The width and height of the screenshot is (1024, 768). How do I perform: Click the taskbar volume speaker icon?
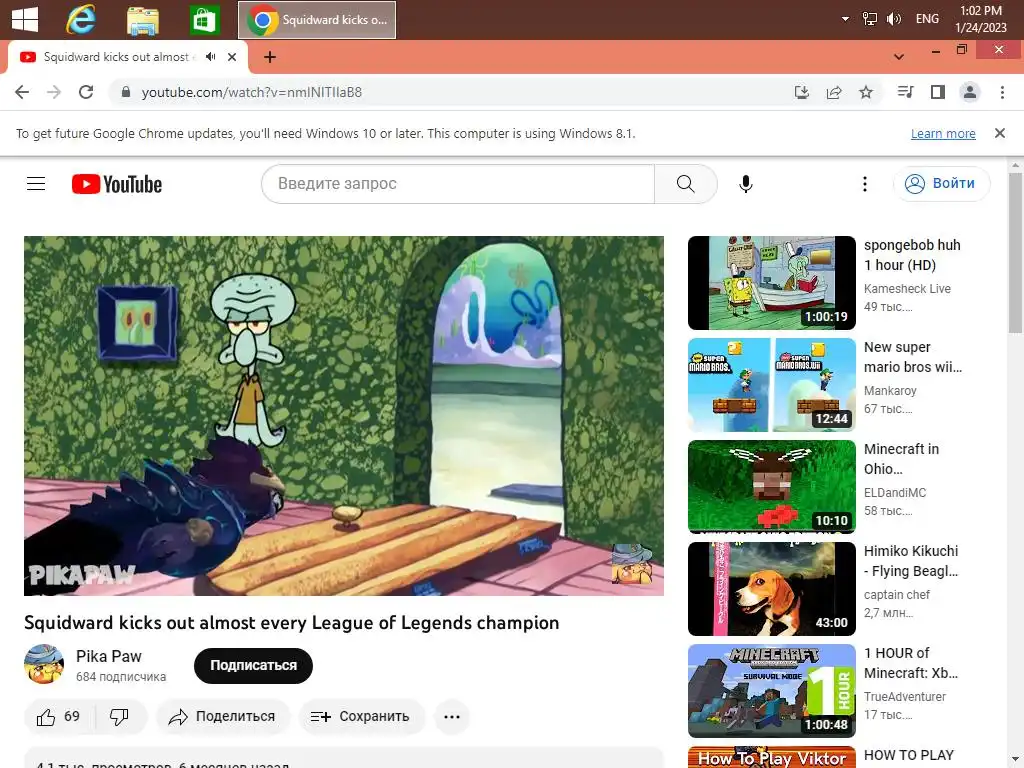coord(893,19)
